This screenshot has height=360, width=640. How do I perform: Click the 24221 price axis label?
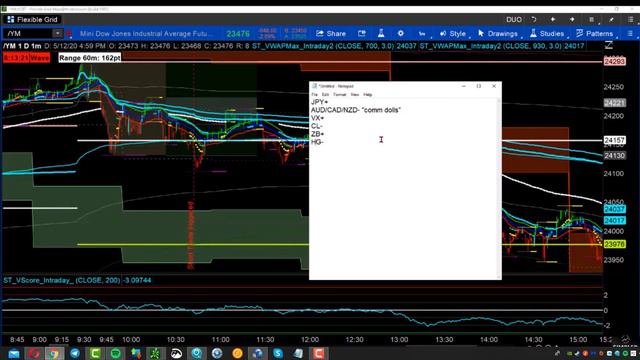[x=614, y=103]
